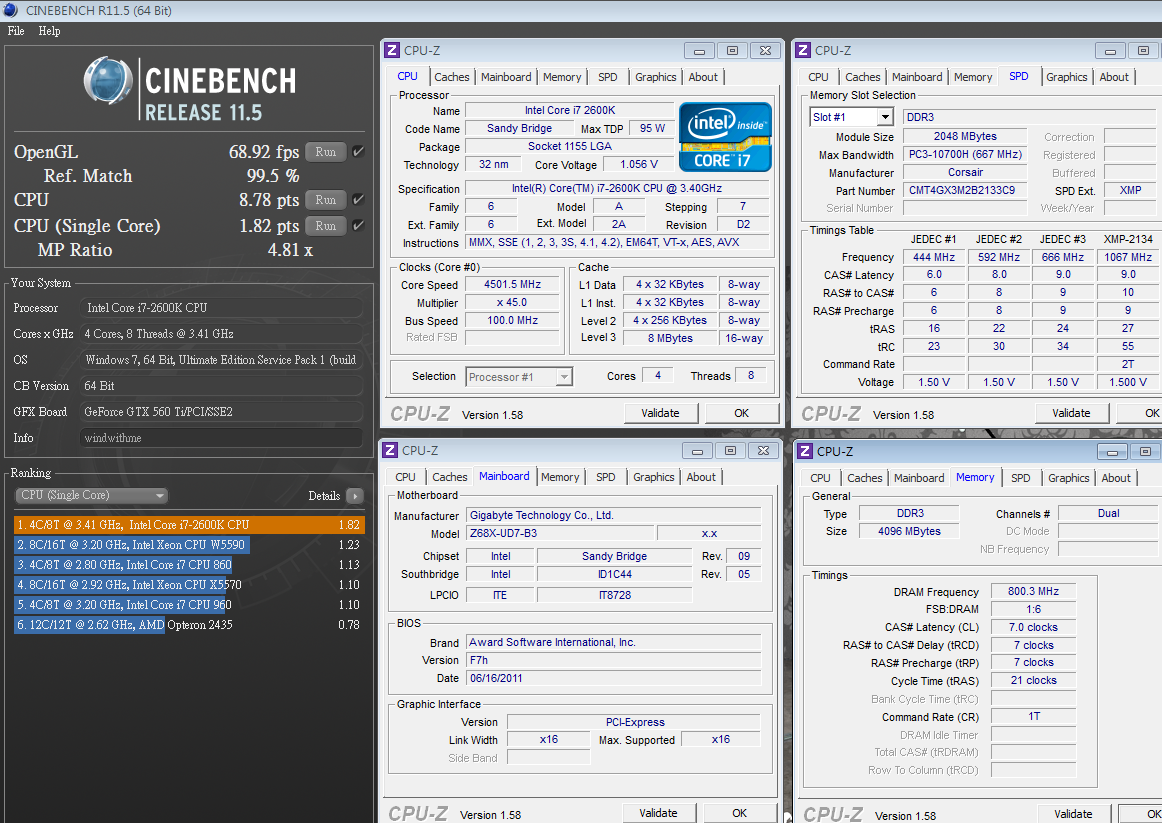This screenshot has height=823, width=1162.
Task: Click Validate in the Mainboard CPU-Z window
Action: pyautogui.click(x=658, y=813)
